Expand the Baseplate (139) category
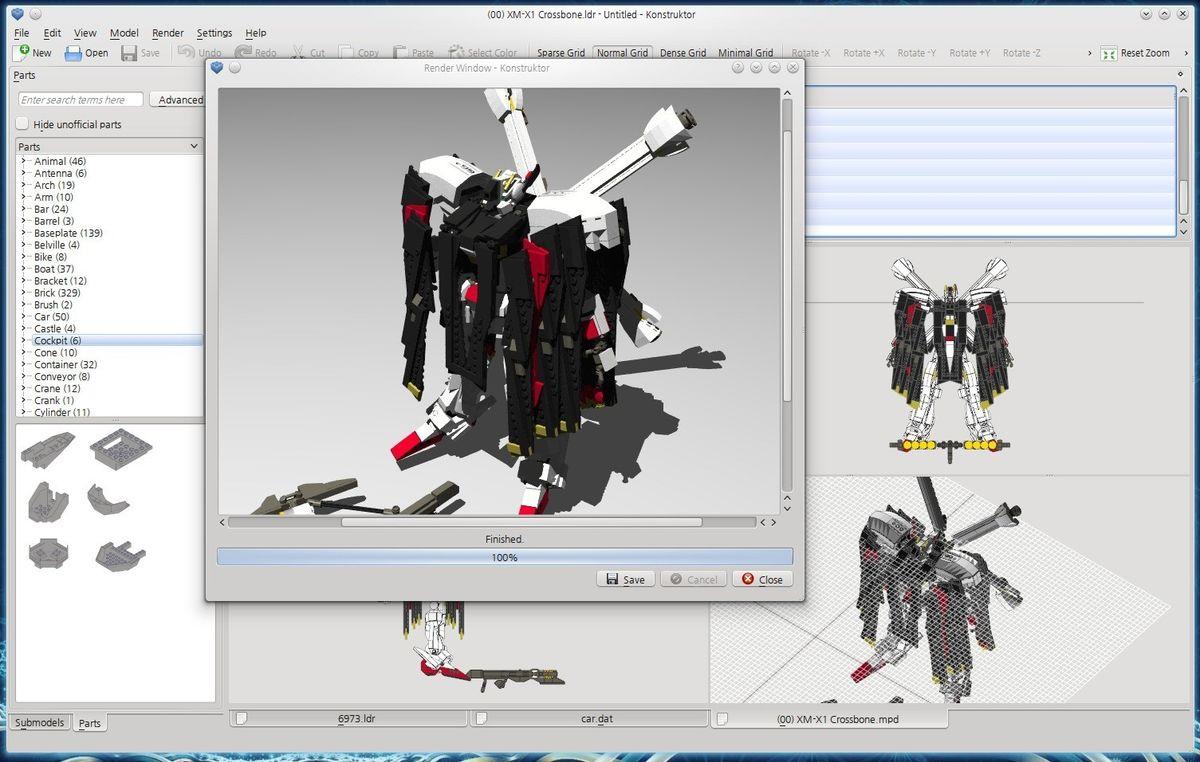Viewport: 1200px width, 762px height. (x=23, y=233)
